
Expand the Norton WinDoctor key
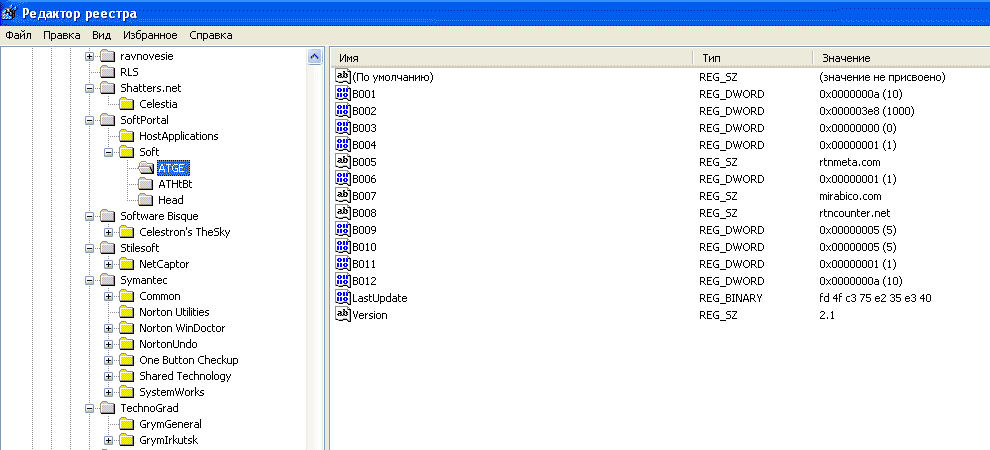coord(109,328)
